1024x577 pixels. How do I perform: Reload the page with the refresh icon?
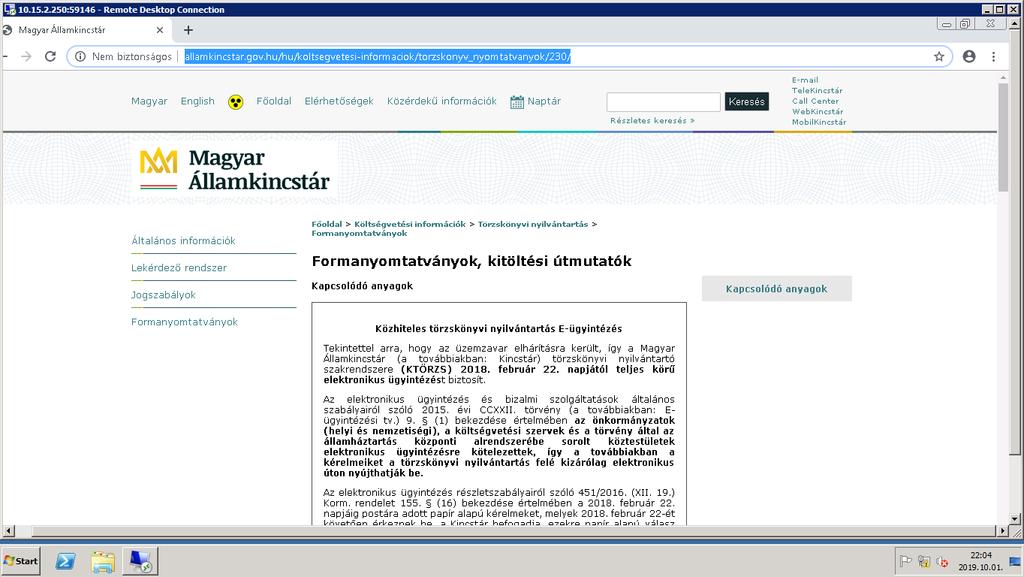click(x=50, y=57)
